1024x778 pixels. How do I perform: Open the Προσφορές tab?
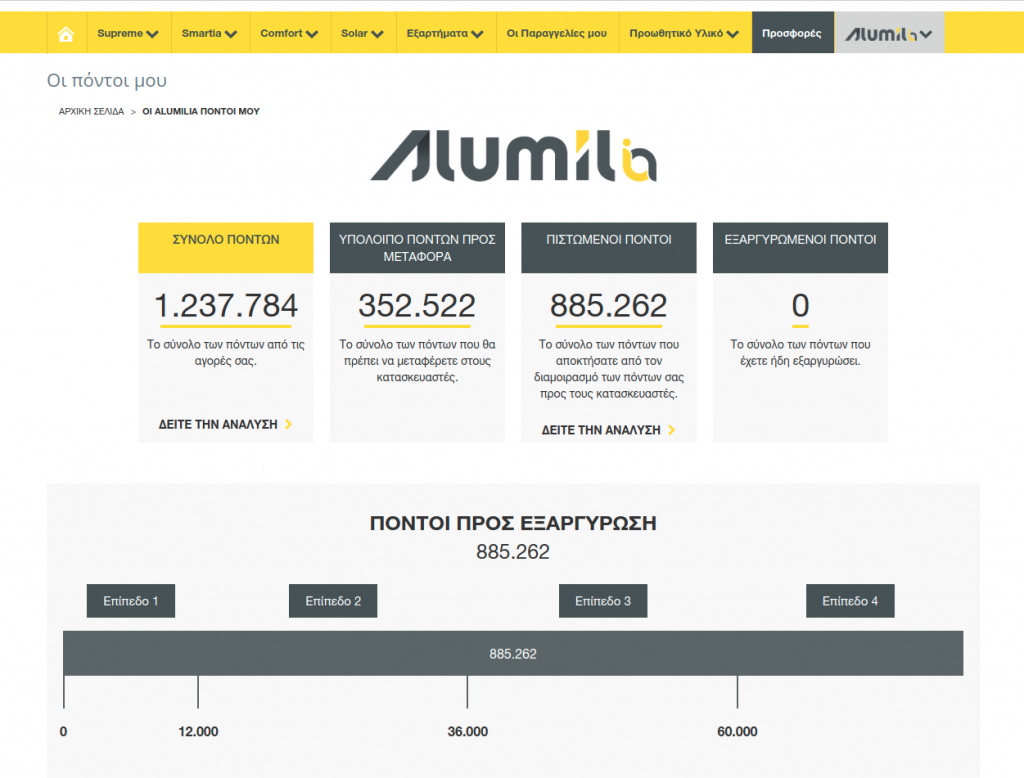(x=791, y=34)
